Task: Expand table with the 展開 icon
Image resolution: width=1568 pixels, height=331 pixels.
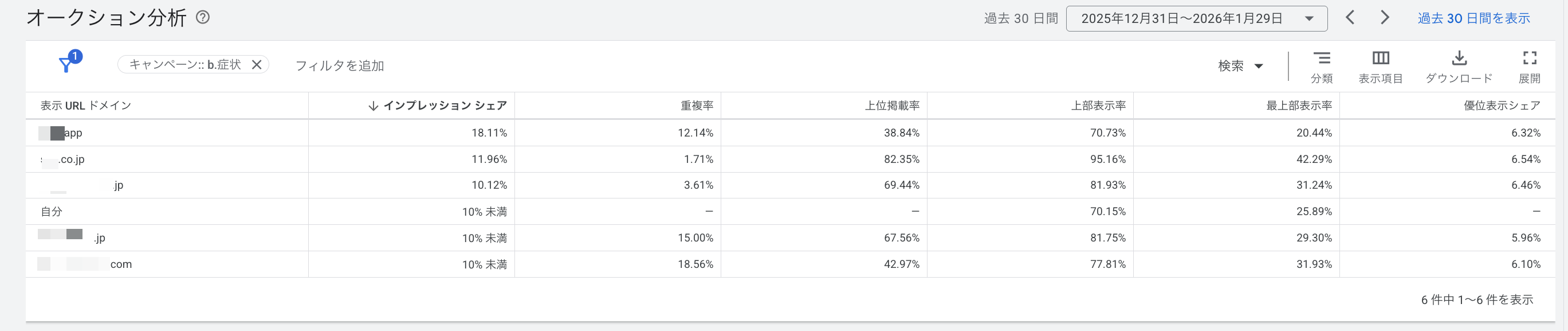Action: [1530, 59]
